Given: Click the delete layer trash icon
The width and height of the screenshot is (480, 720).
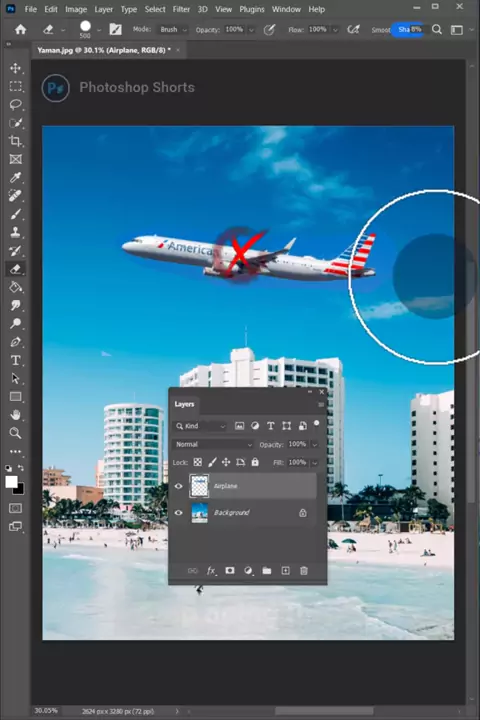Looking at the screenshot, I should click(x=304, y=571).
